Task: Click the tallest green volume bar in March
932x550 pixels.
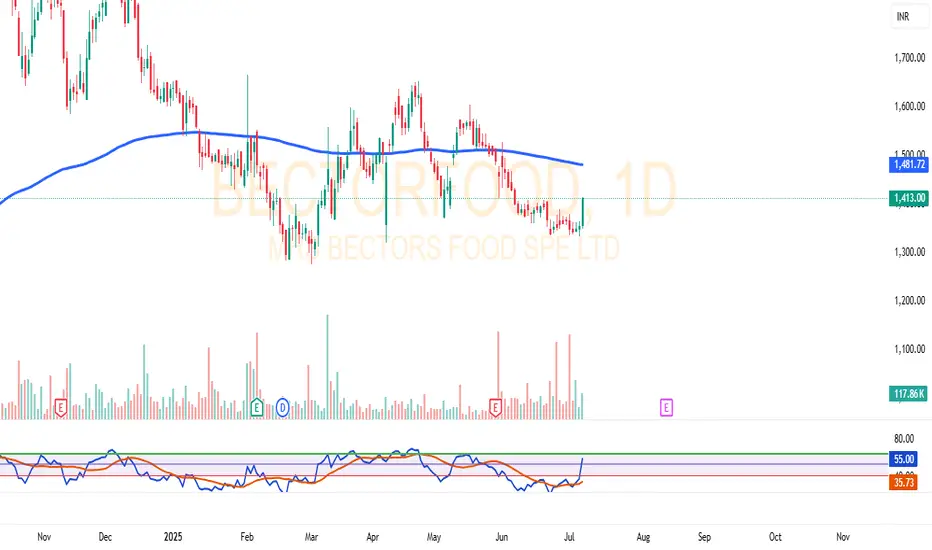Action: tap(328, 367)
